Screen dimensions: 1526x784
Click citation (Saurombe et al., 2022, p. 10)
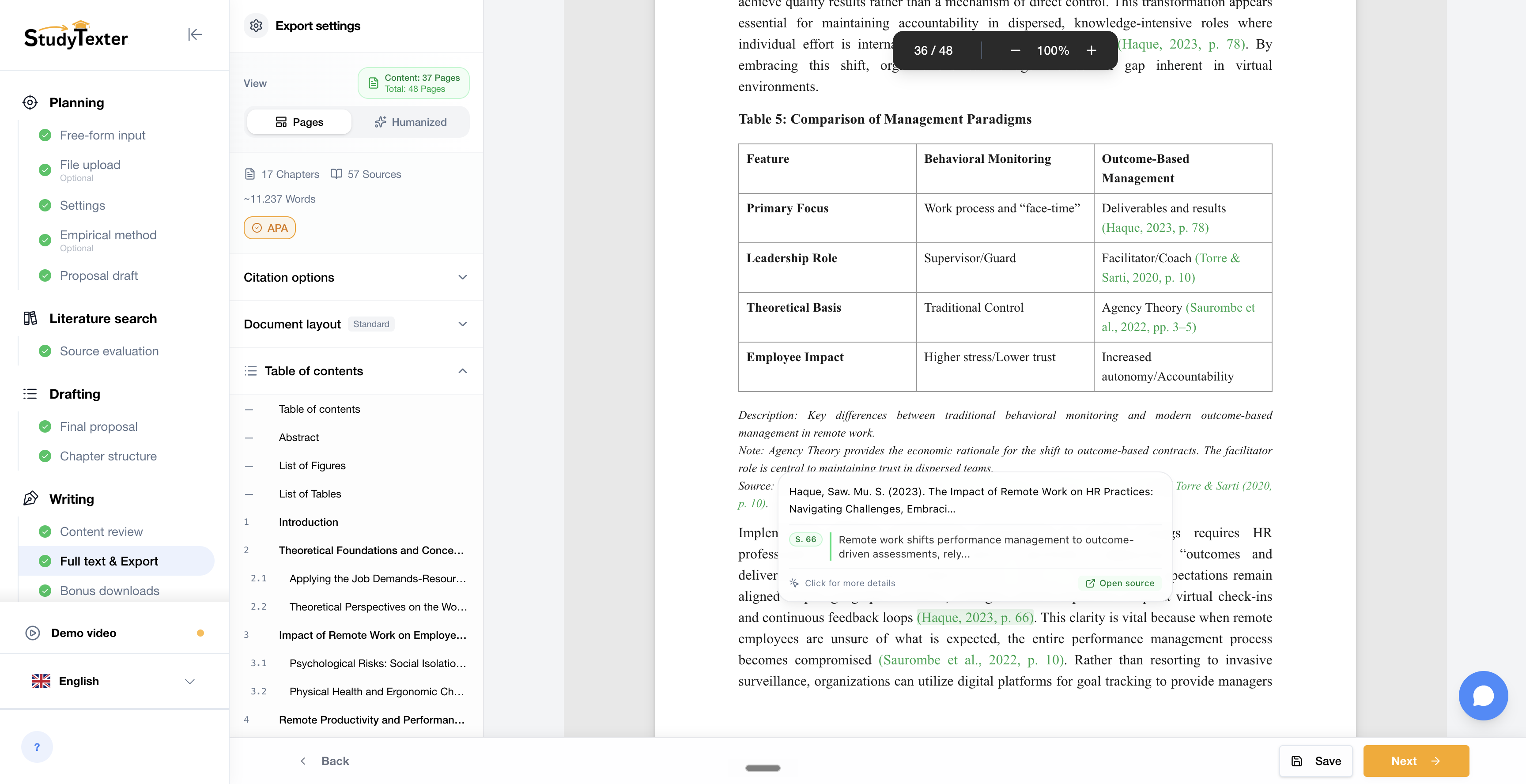point(971,660)
